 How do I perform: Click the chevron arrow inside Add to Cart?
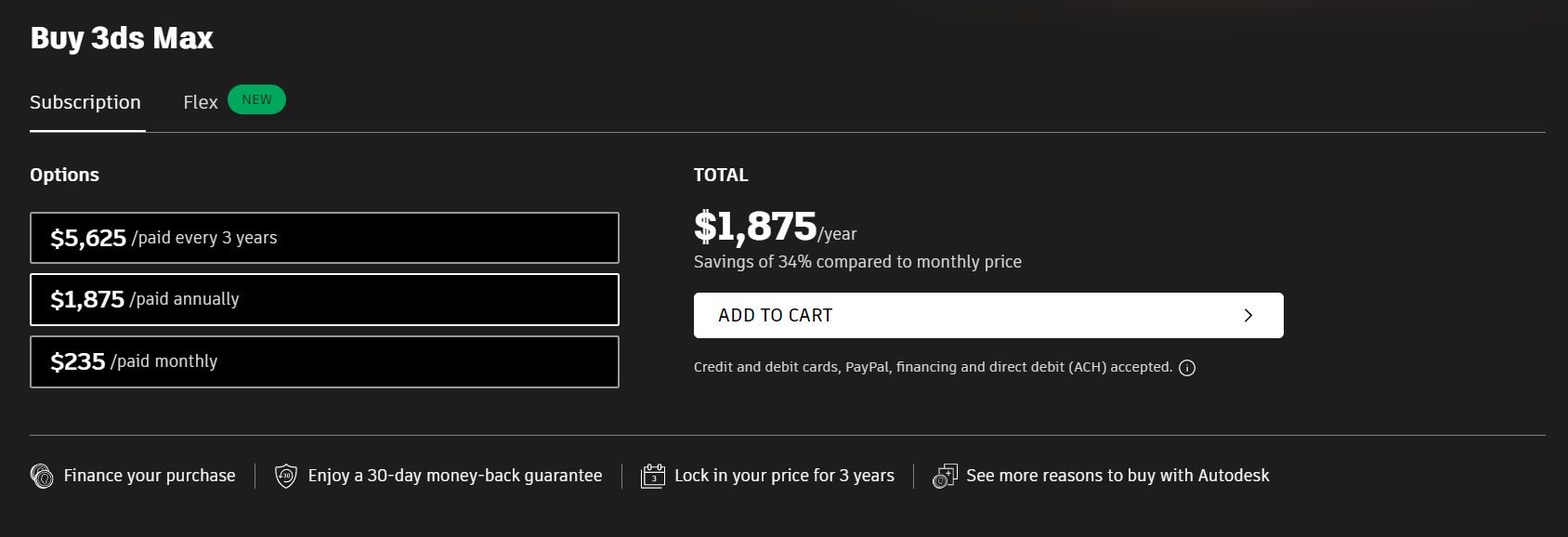point(1248,316)
